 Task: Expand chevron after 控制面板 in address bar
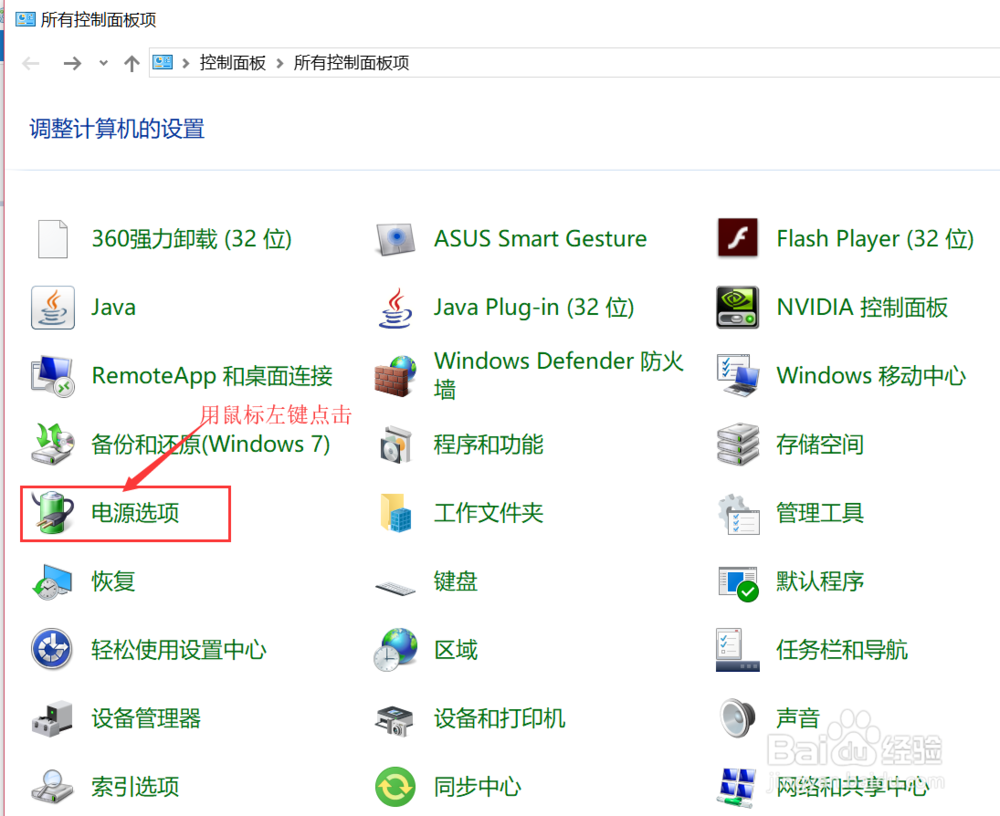(x=279, y=63)
